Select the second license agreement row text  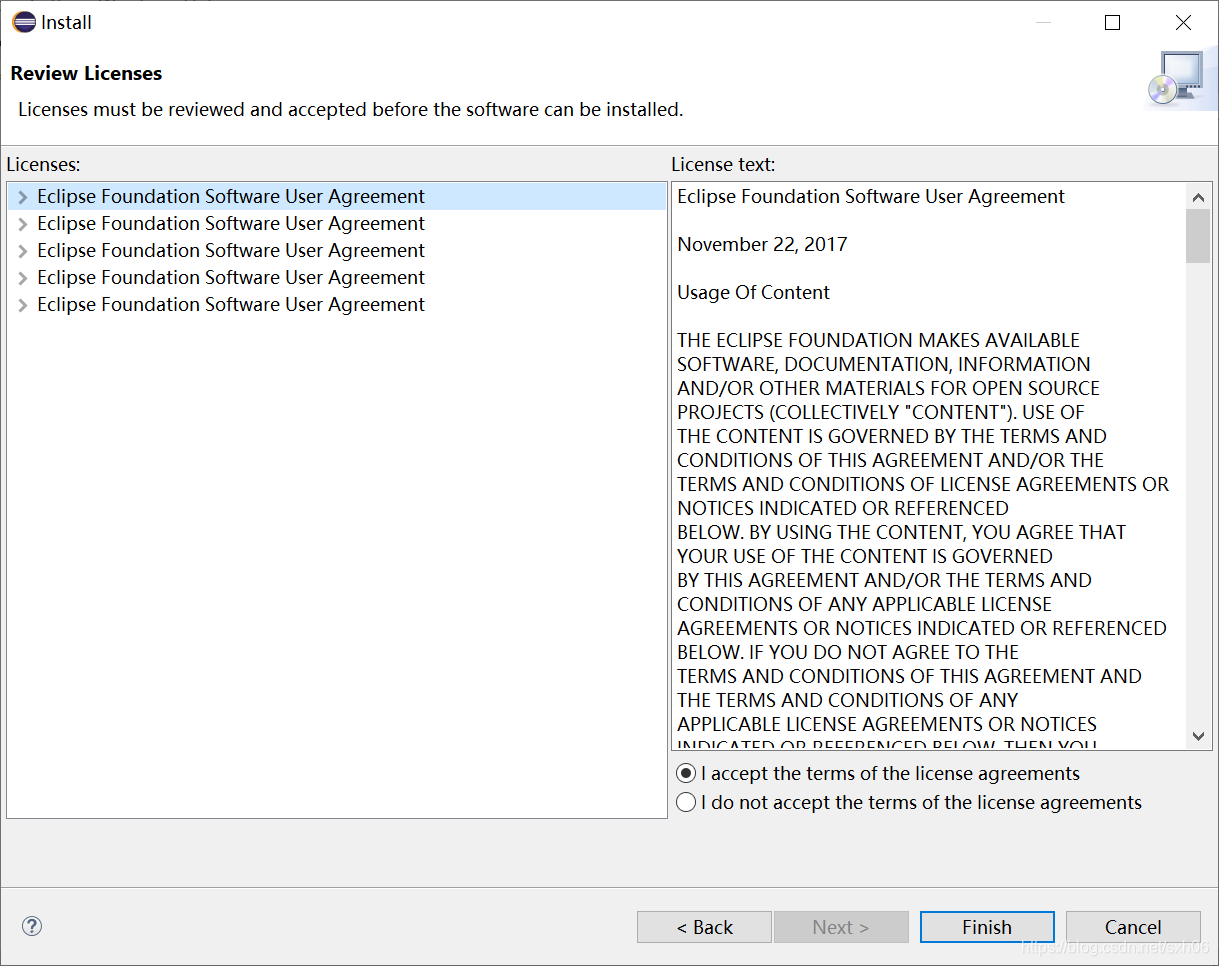pos(231,224)
